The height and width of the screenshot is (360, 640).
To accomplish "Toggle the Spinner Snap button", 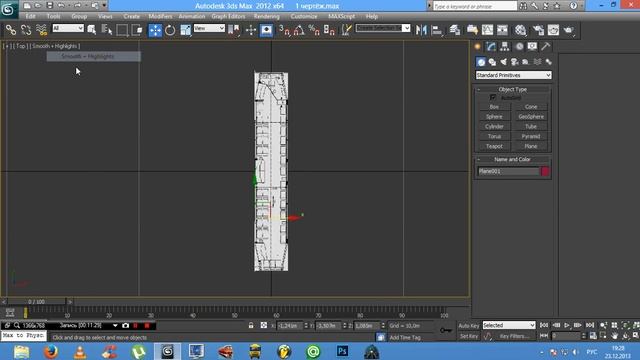I will [x=329, y=30].
